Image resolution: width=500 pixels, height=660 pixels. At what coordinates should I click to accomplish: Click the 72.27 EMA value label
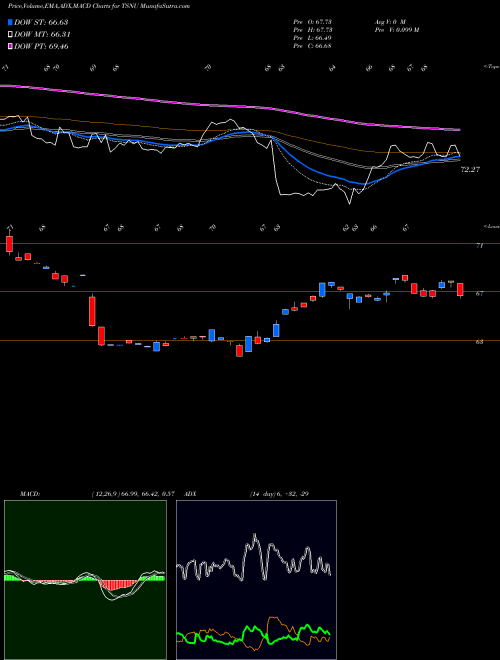[470, 170]
